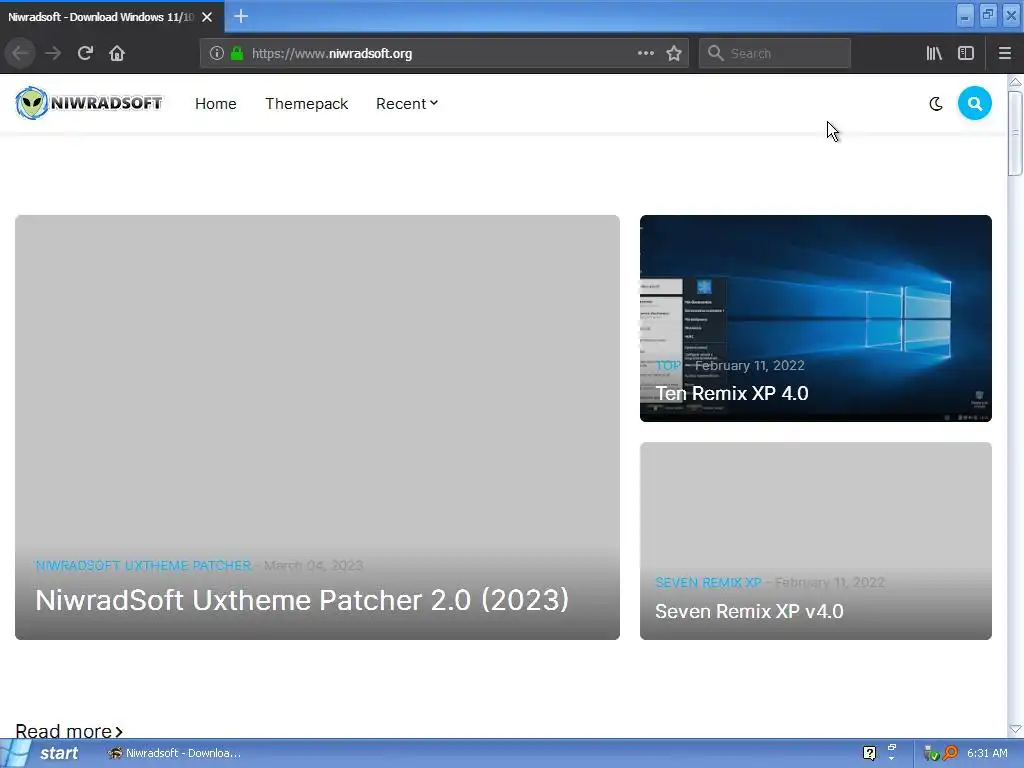
Task: Click the security shield tray icon
Action: [931, 753]
